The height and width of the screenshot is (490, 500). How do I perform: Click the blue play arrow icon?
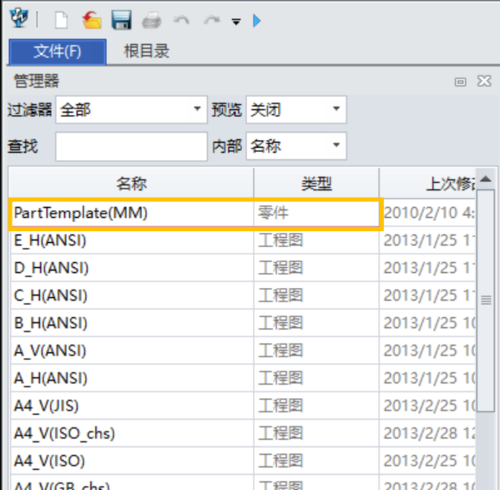click(257, 21)
